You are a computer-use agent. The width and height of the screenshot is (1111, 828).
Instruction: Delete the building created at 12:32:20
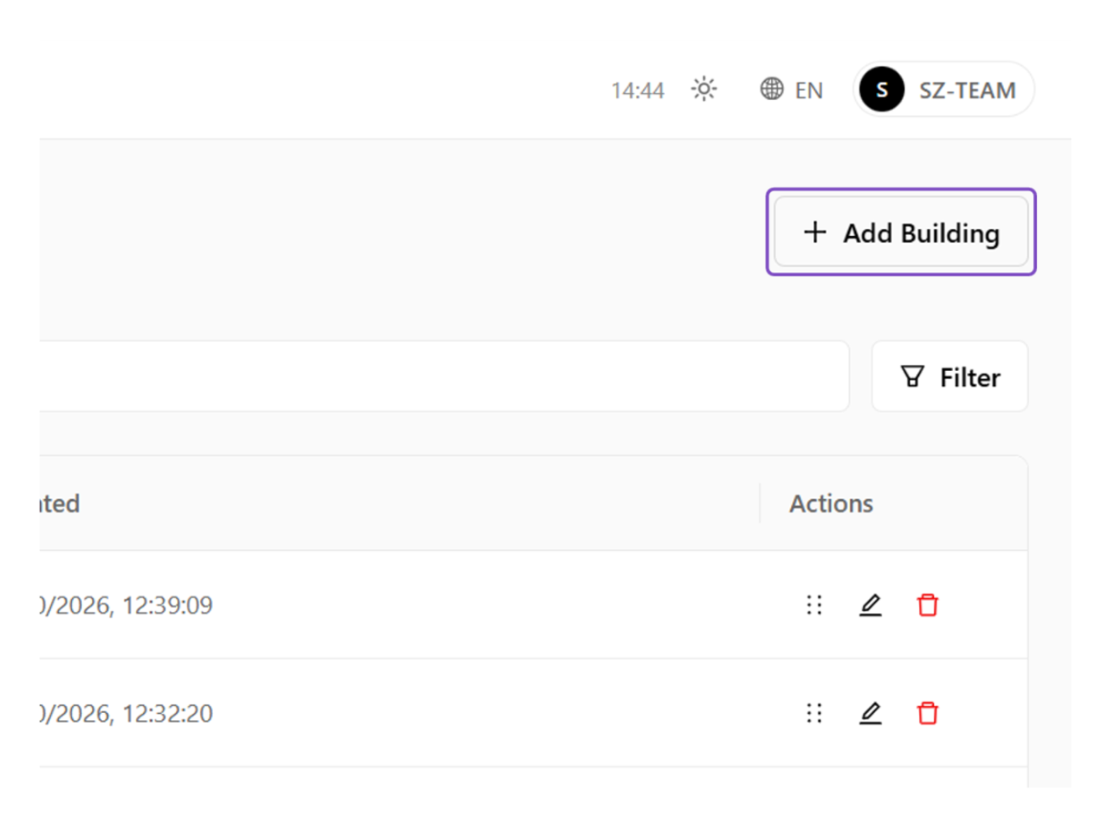927,713
